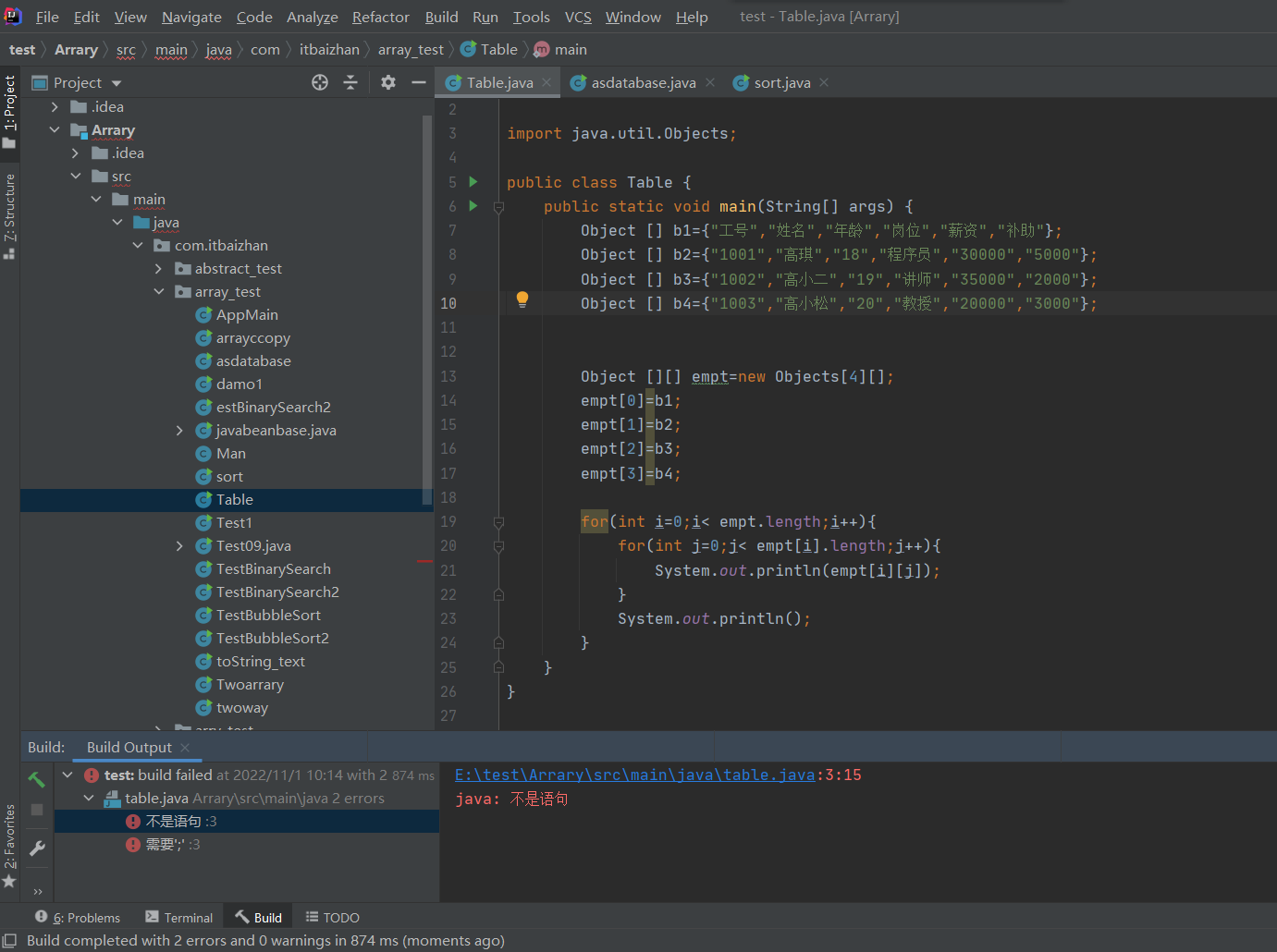The image size is (1277, 952).
Task: Click the green hammer rebuild icon
Action: click(37, 779)
